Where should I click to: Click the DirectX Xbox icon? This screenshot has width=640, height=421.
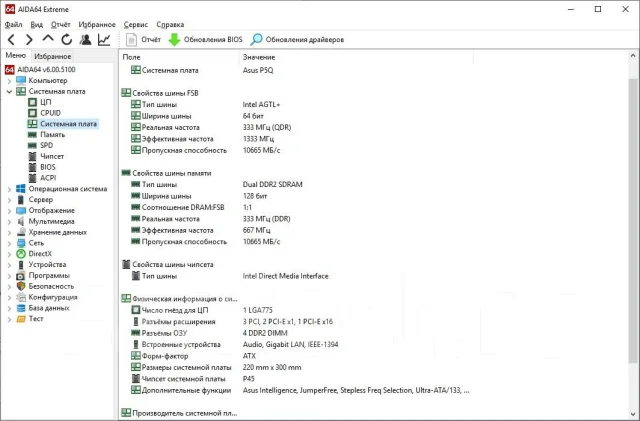coord(21,254)
